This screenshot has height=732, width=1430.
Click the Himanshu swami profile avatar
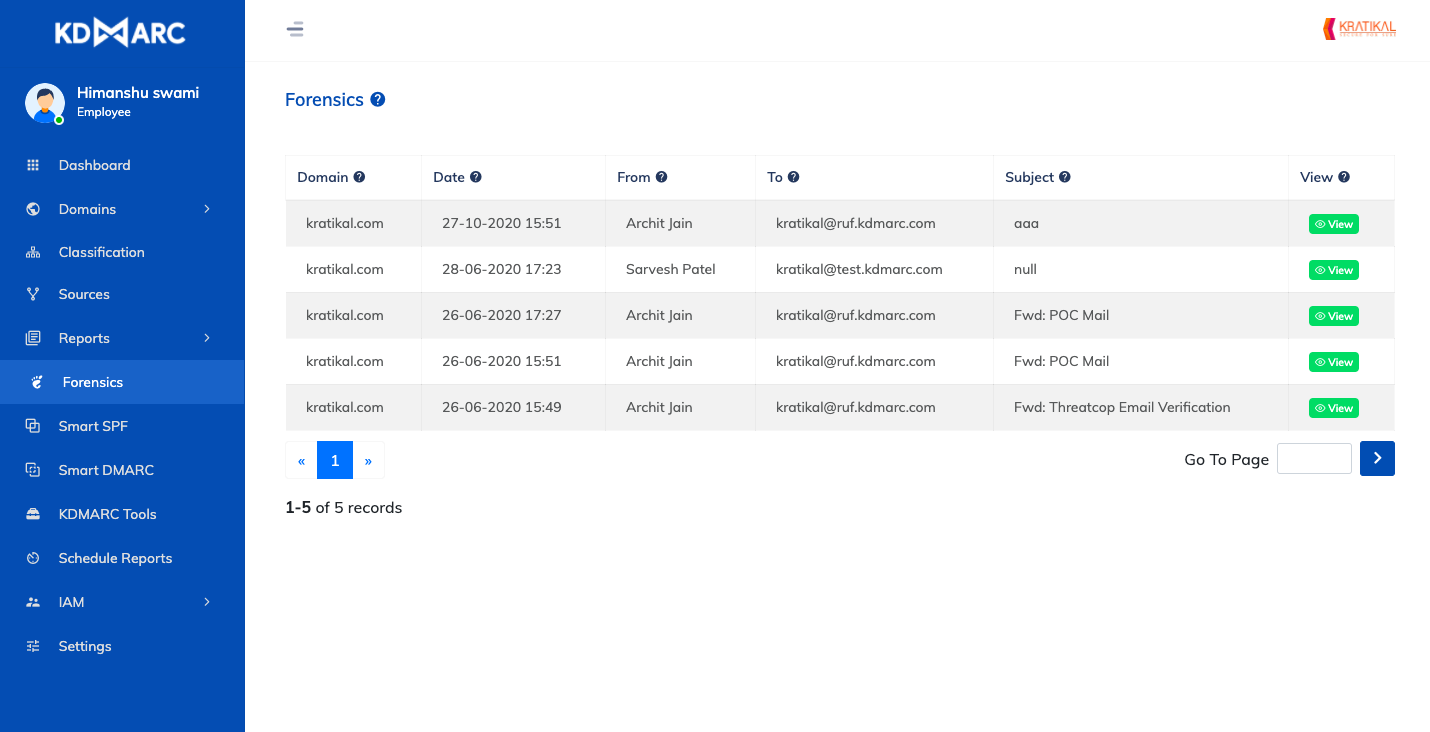(45, 102)
